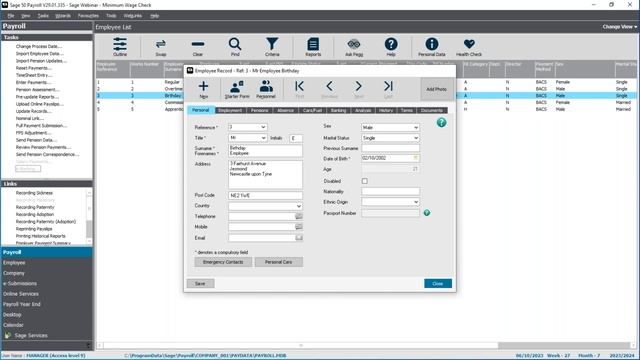The width and height of the screenshot is (640, 360).
Task: Click the Post Code field
Action: pyautogui.click(x=265, y=196)
